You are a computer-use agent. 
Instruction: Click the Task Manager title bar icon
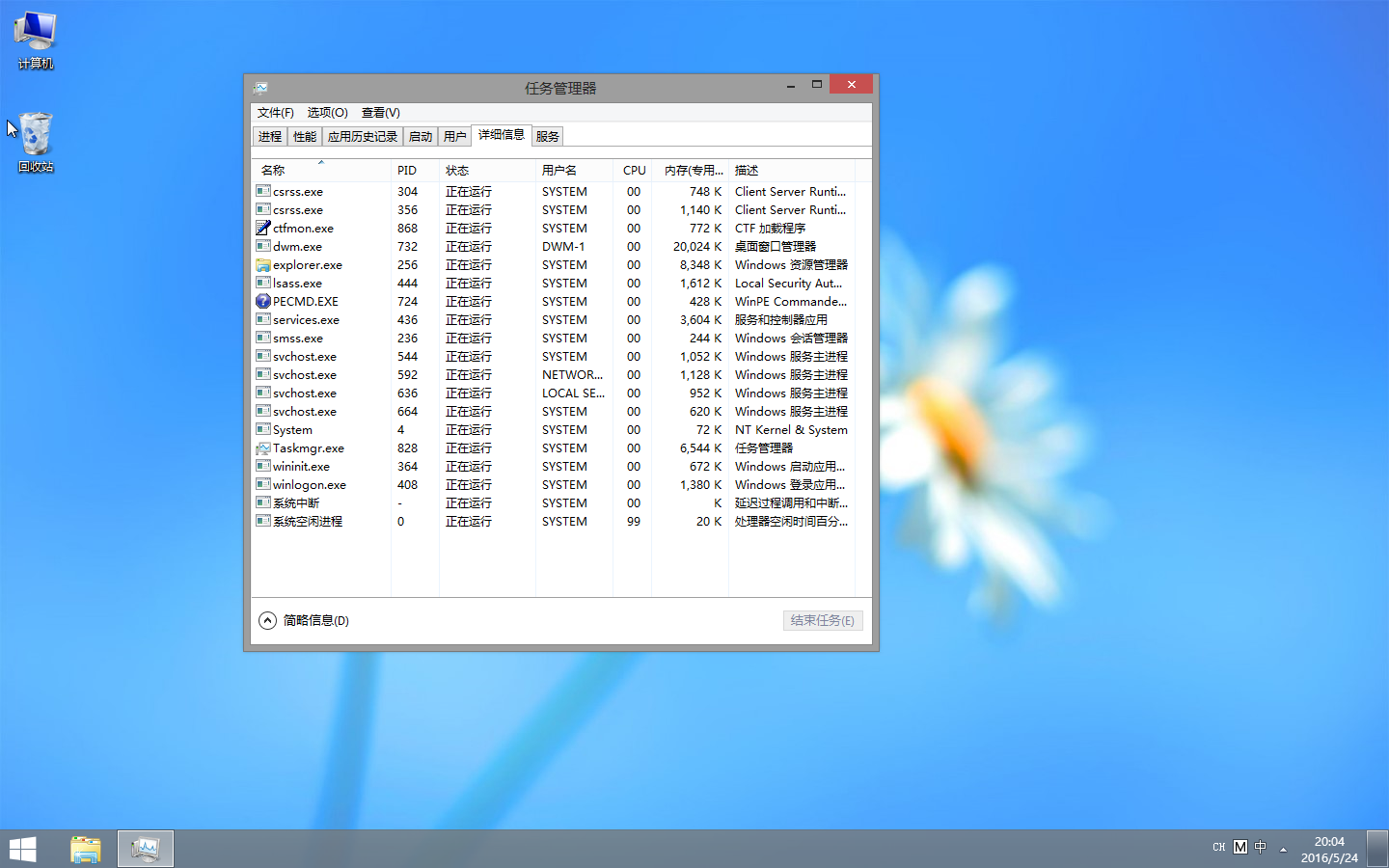[260, 87]
